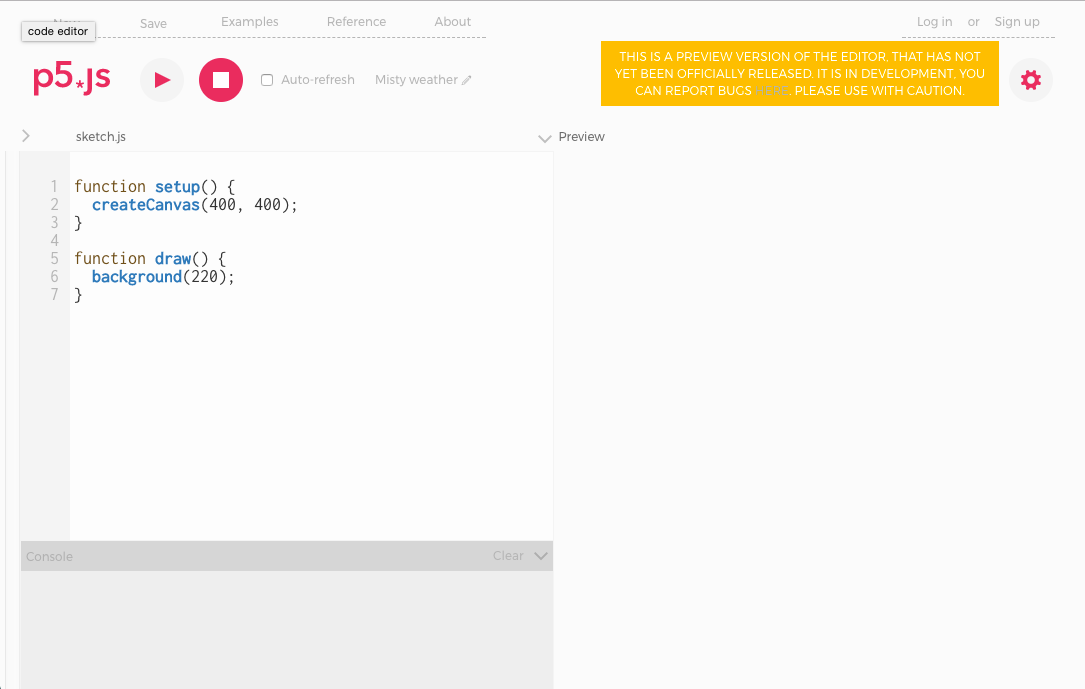Stop the running sketch

220,80
